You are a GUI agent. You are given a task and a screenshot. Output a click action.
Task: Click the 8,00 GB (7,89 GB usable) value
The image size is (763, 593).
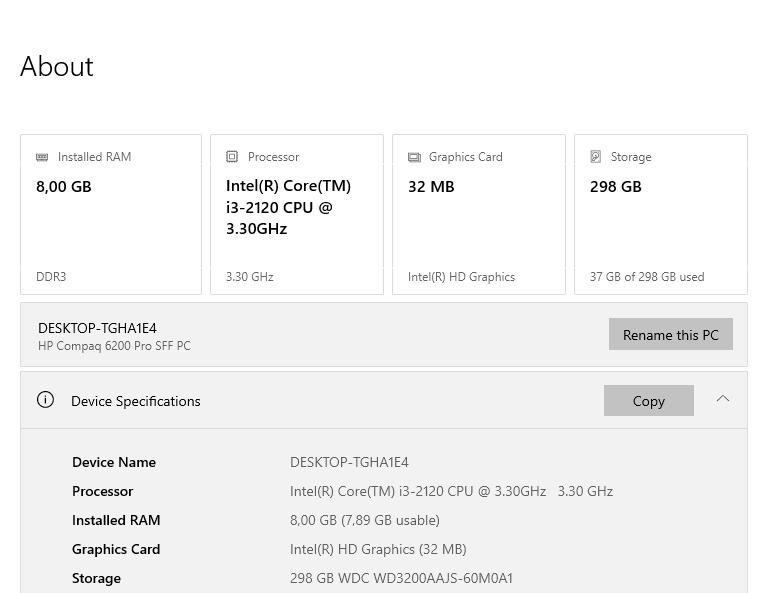click(365, 520)
